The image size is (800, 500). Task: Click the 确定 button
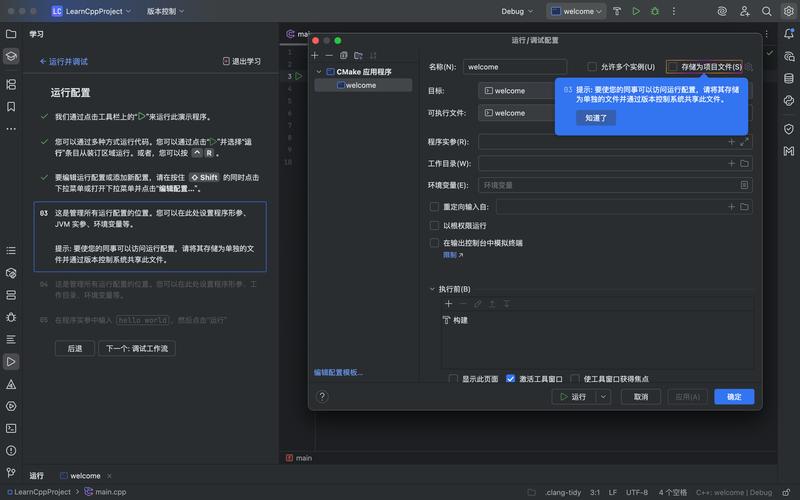[734, 396]
